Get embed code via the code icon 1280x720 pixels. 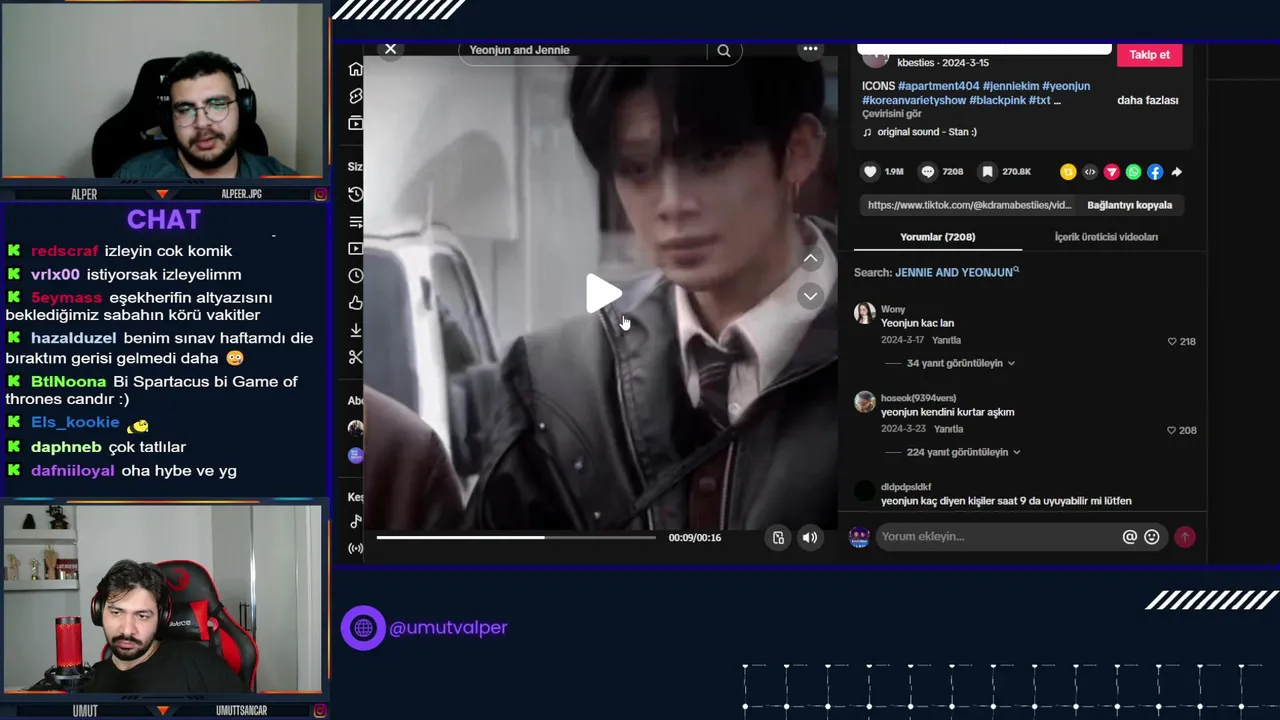coord(1090,172)
